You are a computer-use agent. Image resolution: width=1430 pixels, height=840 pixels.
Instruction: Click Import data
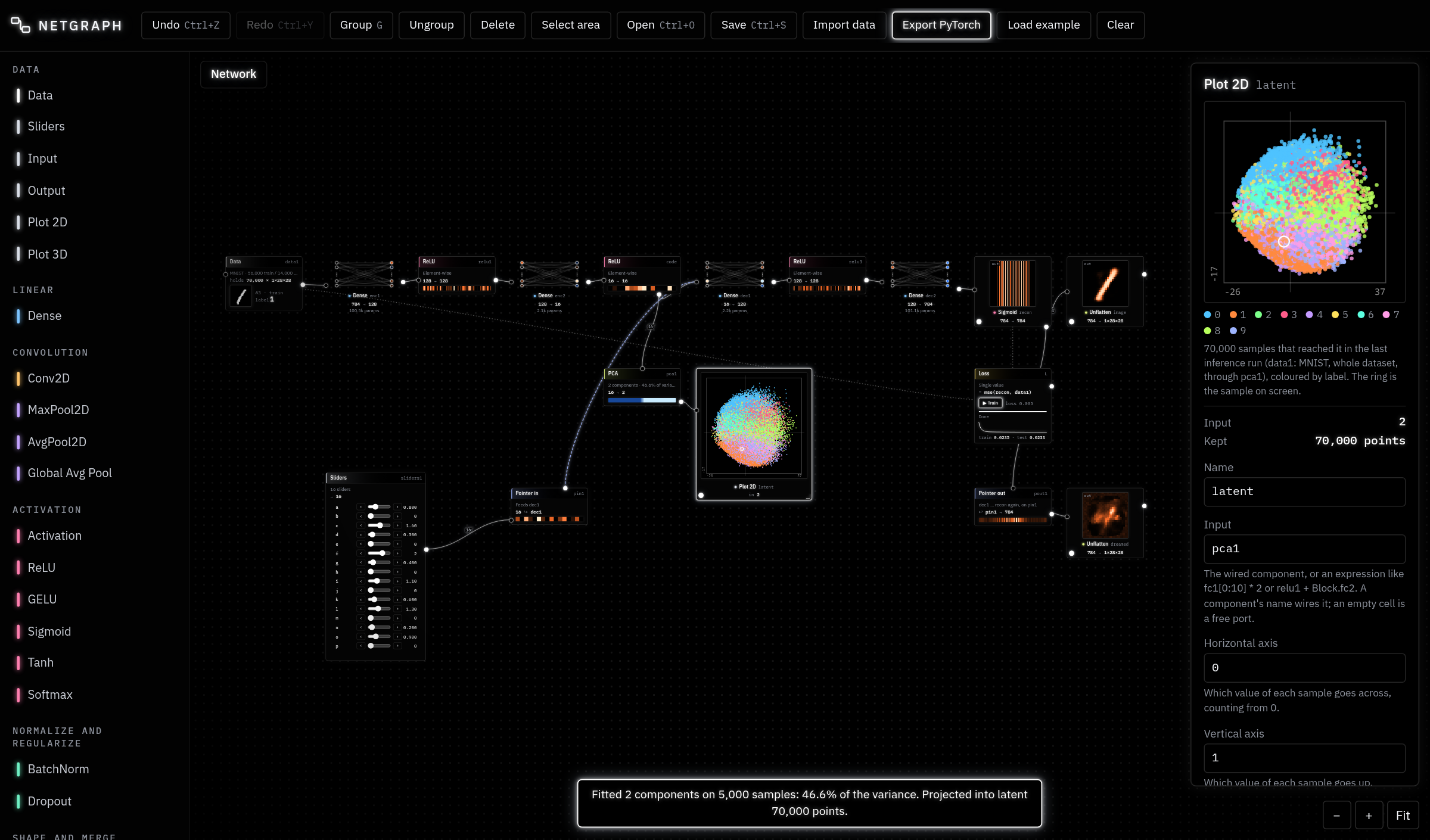[844, 25]
